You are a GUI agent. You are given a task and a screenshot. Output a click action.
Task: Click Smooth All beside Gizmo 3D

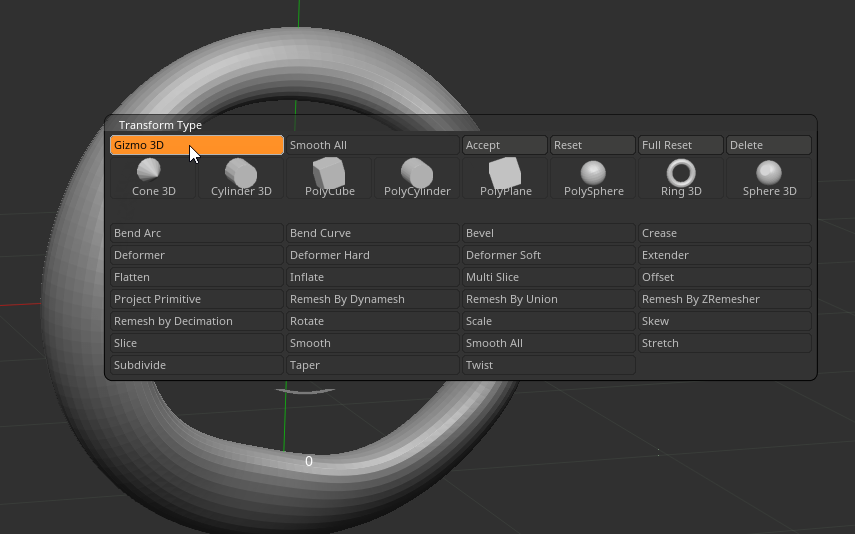(x=372, y=145)
